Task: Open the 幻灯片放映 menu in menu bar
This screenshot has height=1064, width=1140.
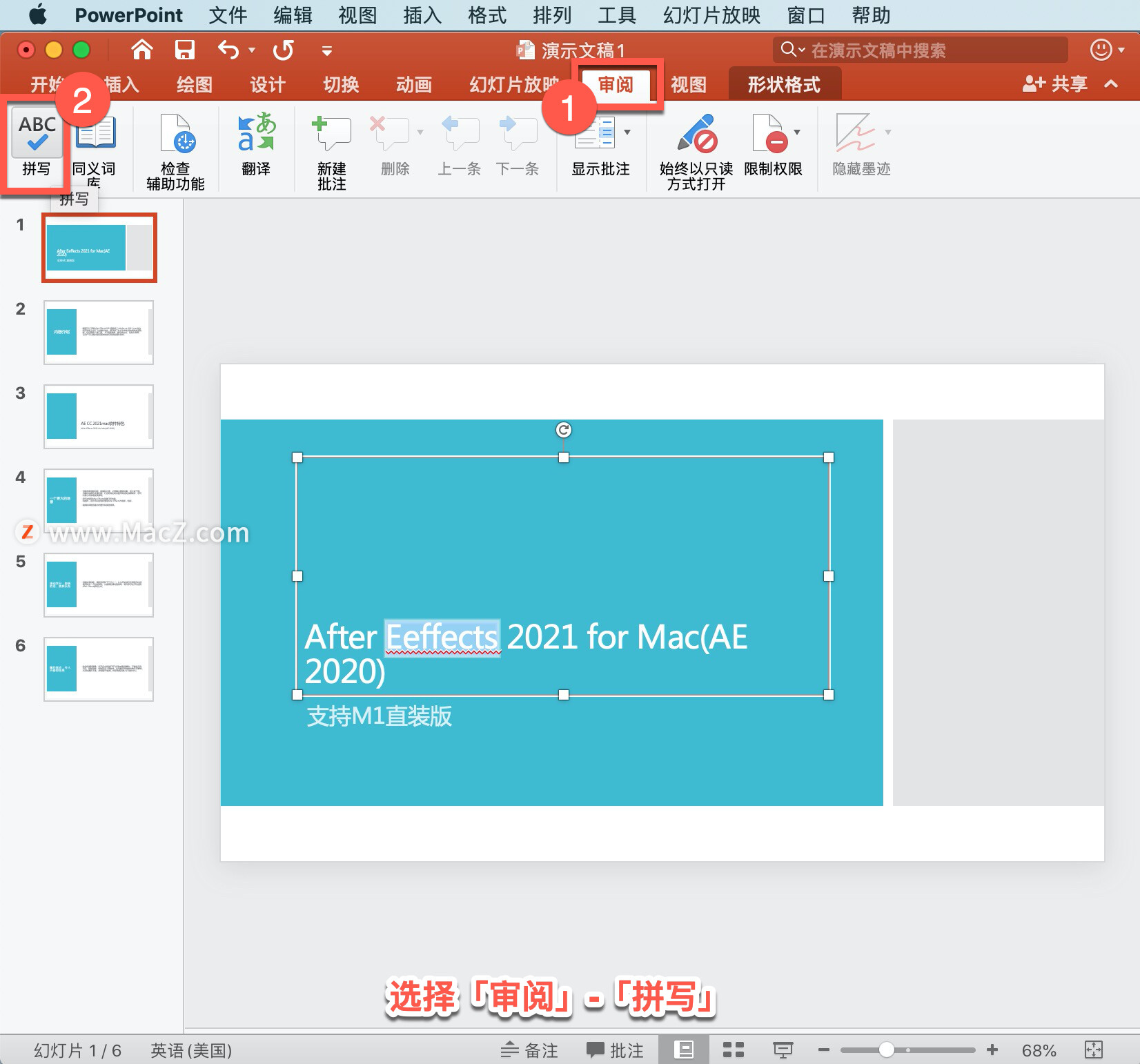Action: [711, 14]
